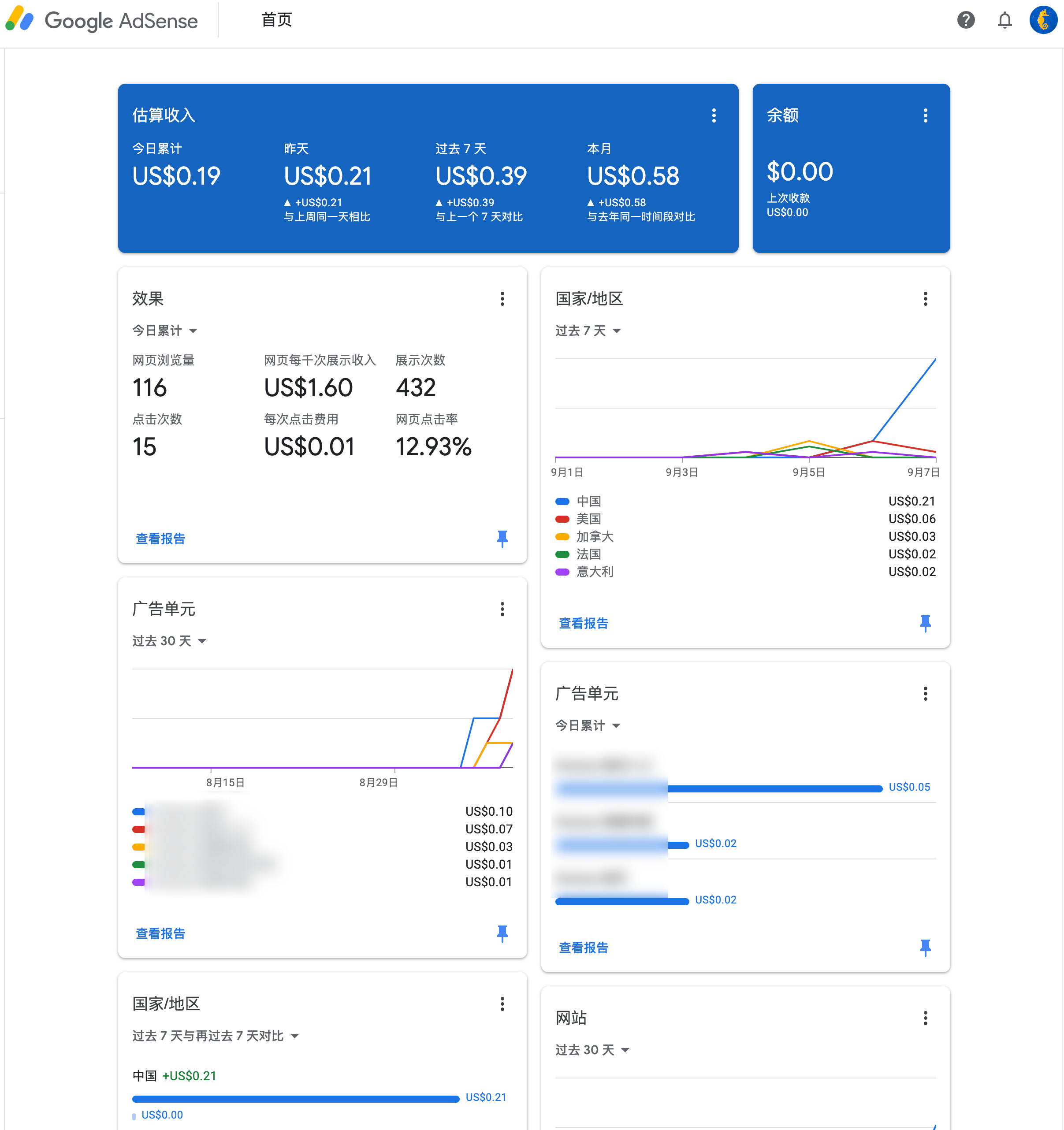Viewport: 1064px width, 1130px height.
Task: Click the 今日累计 US$0.19 earnings value
Action: [x=176, y=176]
